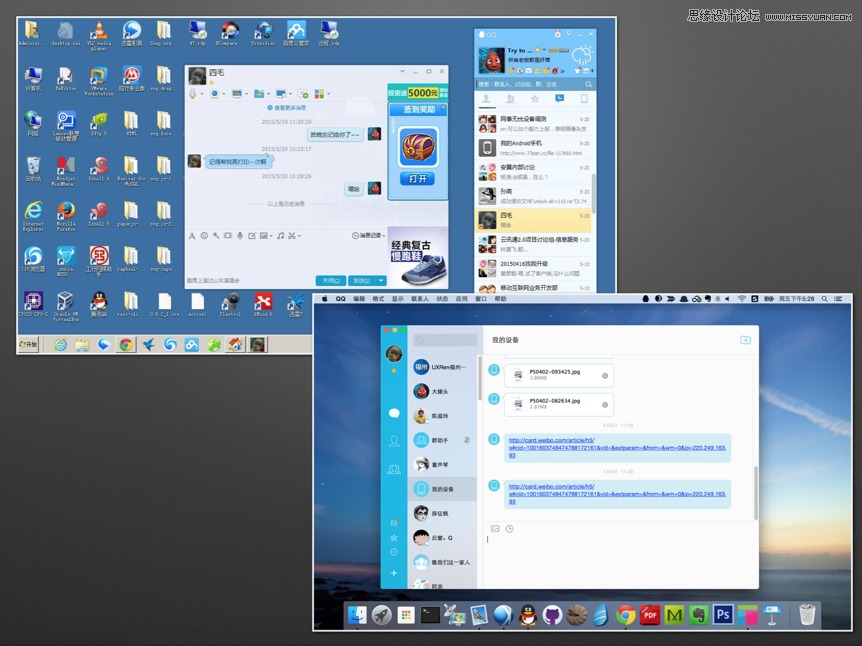The image size is (862, 646).
Task: Click the Windows 开始 start button
Action: (28, 344)
